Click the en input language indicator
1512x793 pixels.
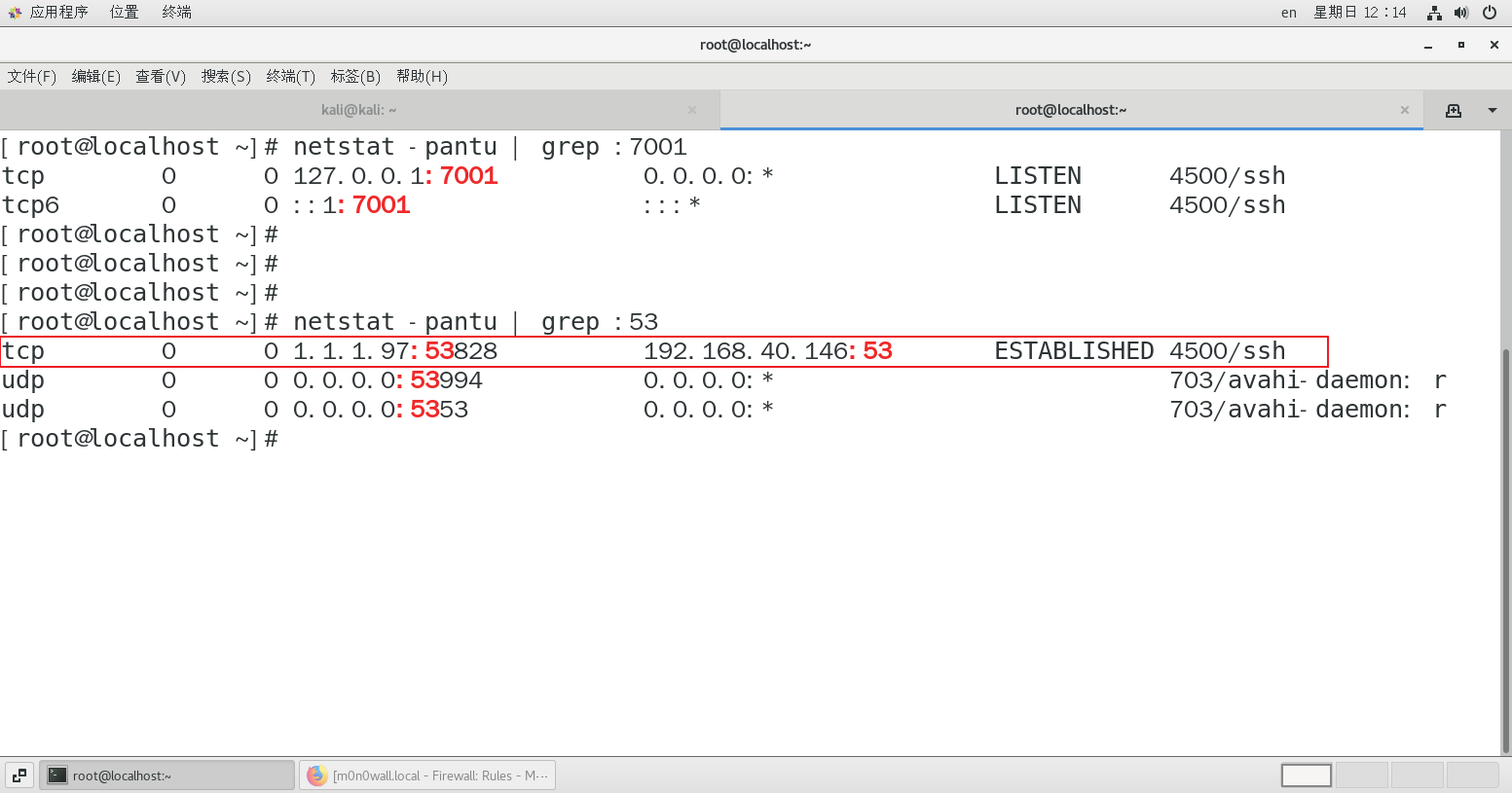[1289, 13]
